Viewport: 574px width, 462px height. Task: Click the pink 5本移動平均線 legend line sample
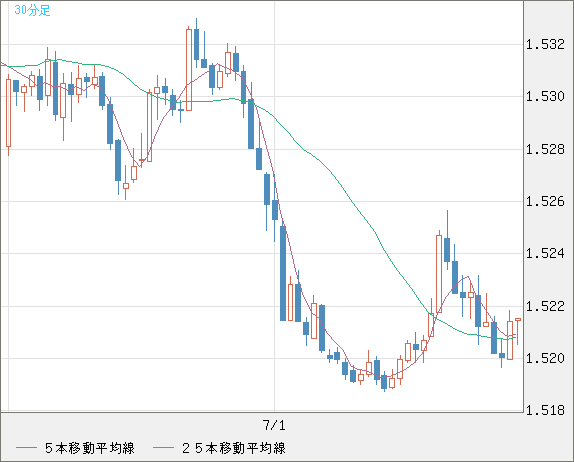(x=26, y=448)
